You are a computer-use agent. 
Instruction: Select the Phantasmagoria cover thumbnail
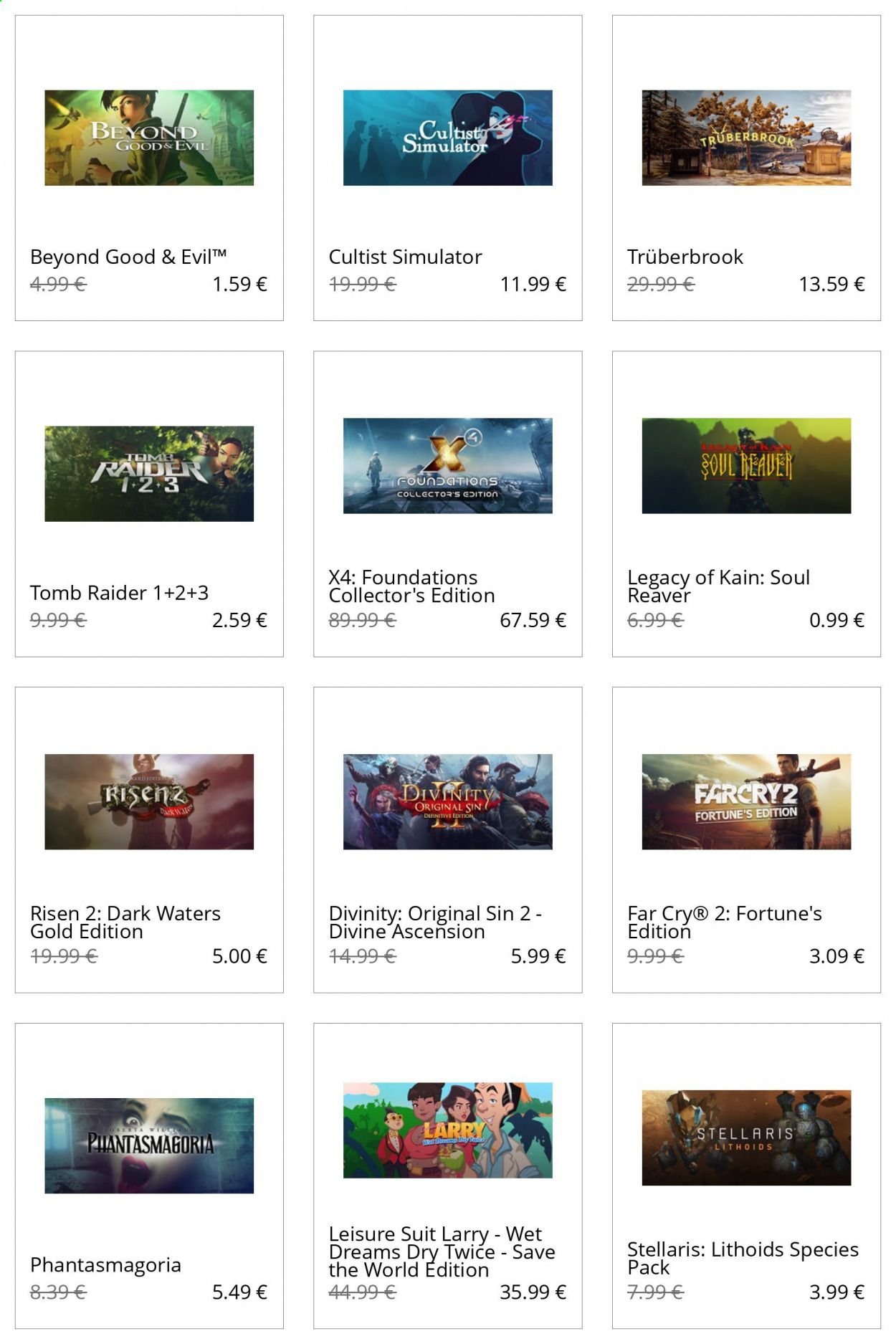(149, 1145)
